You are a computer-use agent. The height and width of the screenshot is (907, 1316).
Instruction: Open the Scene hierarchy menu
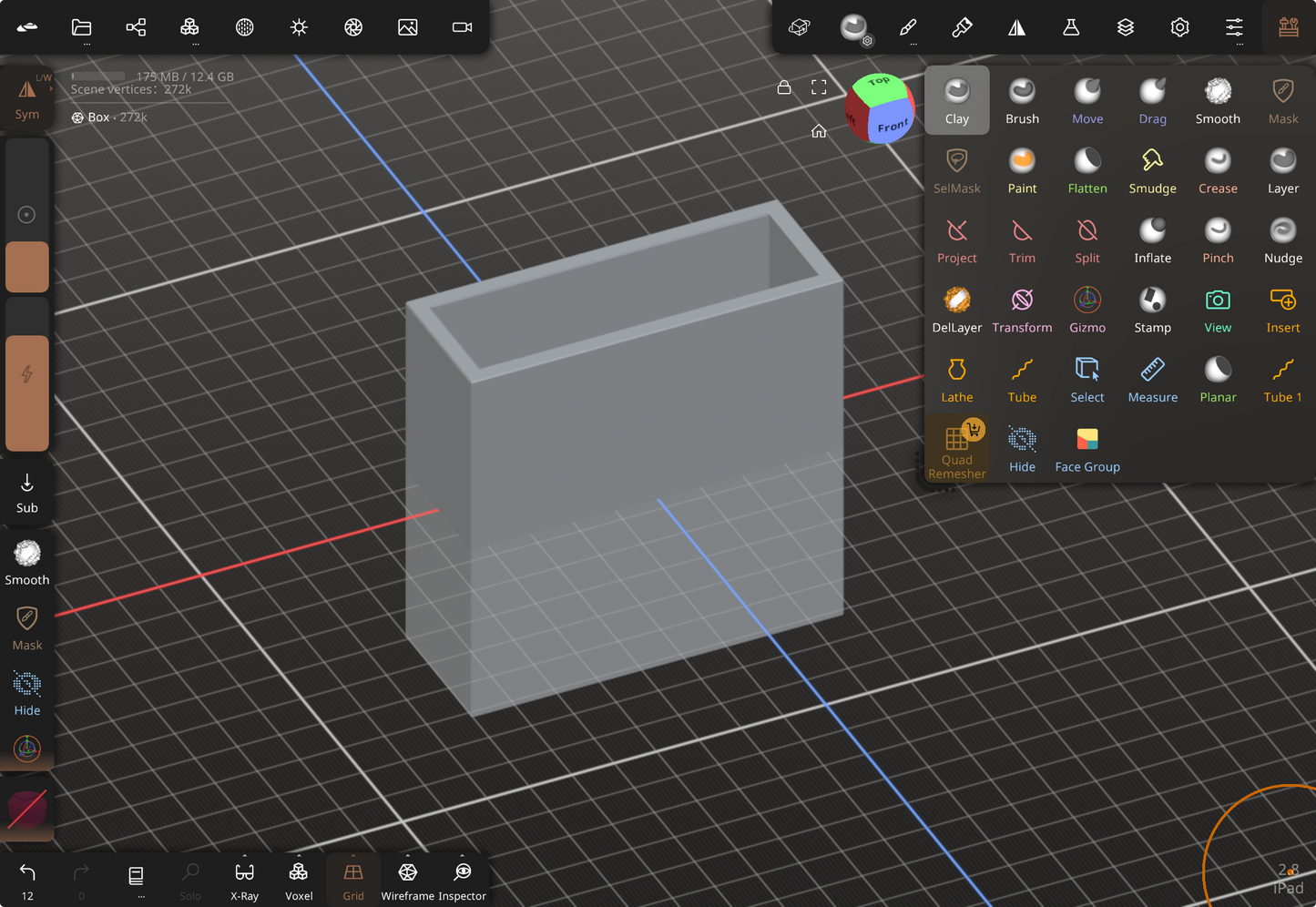[x=136, y=27]
